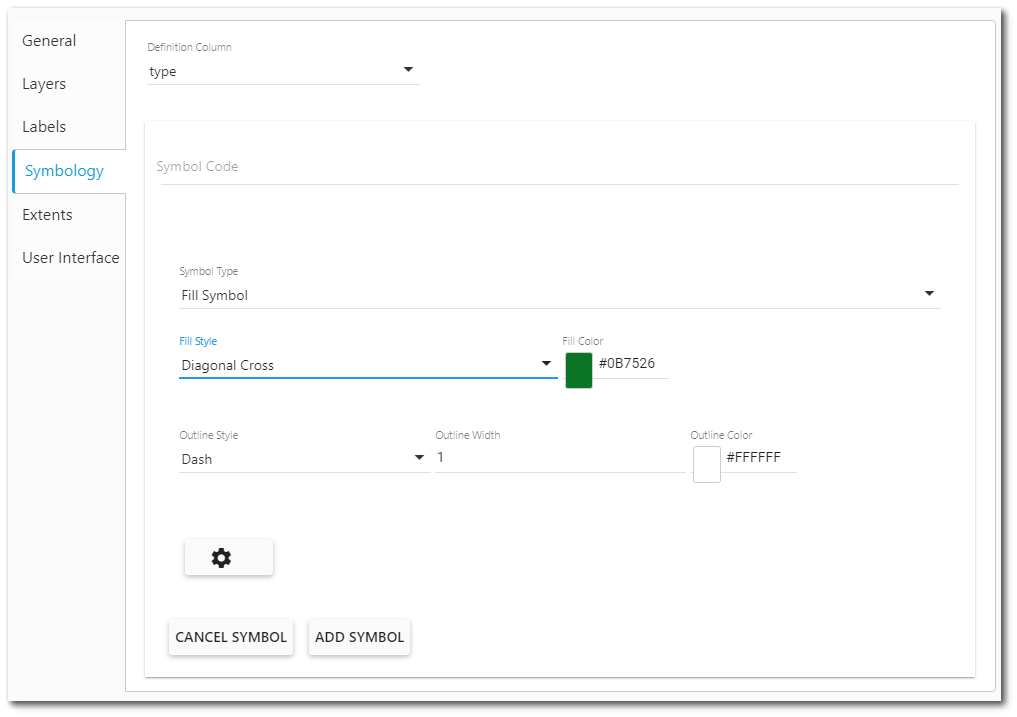
Task: Select the Extents section
Action: point(47,214)
